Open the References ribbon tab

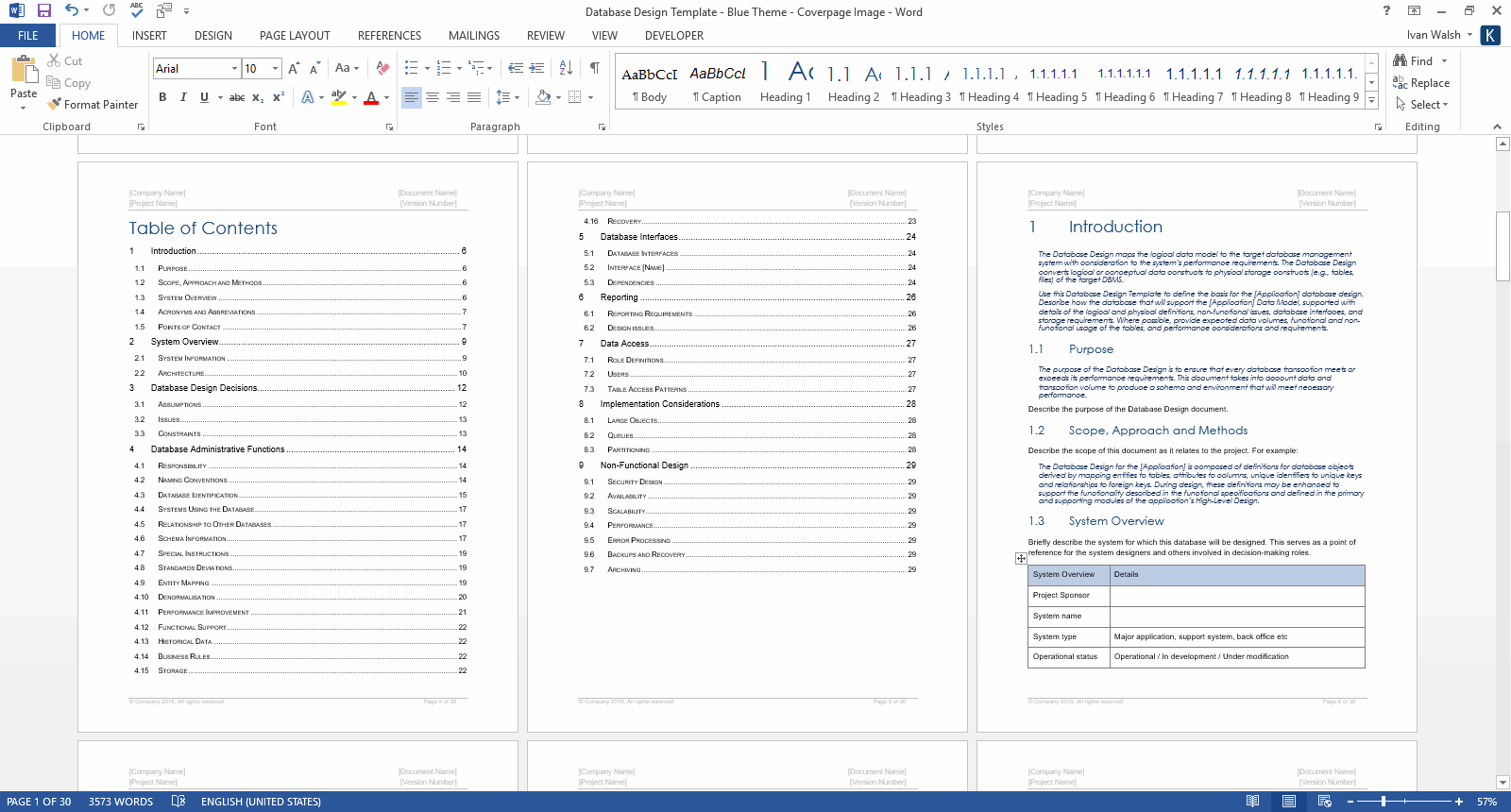pos(389,36)
